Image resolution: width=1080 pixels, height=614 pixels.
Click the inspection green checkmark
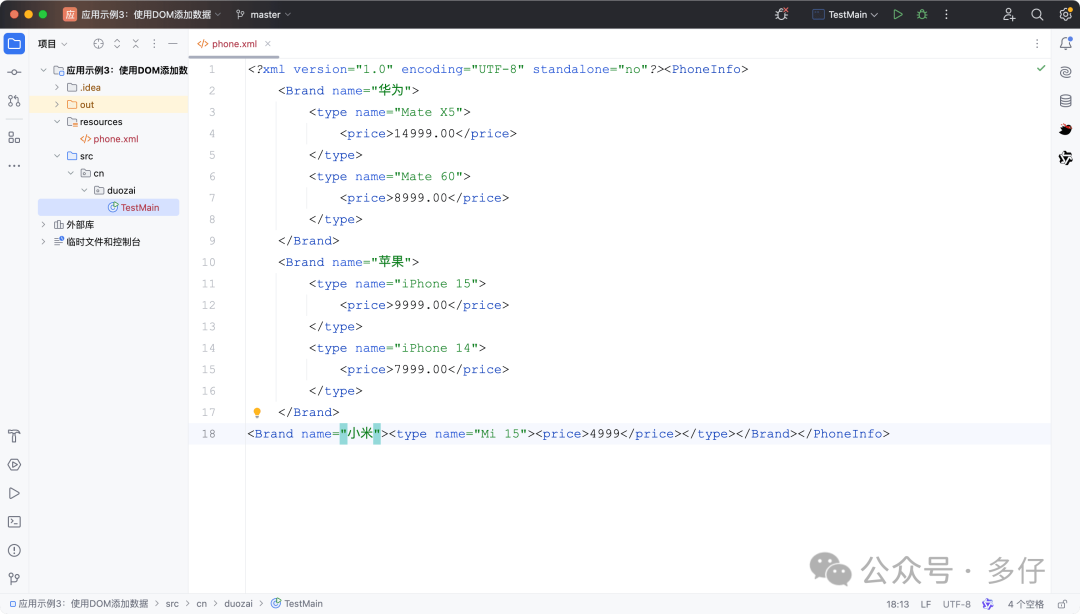(x=1041, y=68)
